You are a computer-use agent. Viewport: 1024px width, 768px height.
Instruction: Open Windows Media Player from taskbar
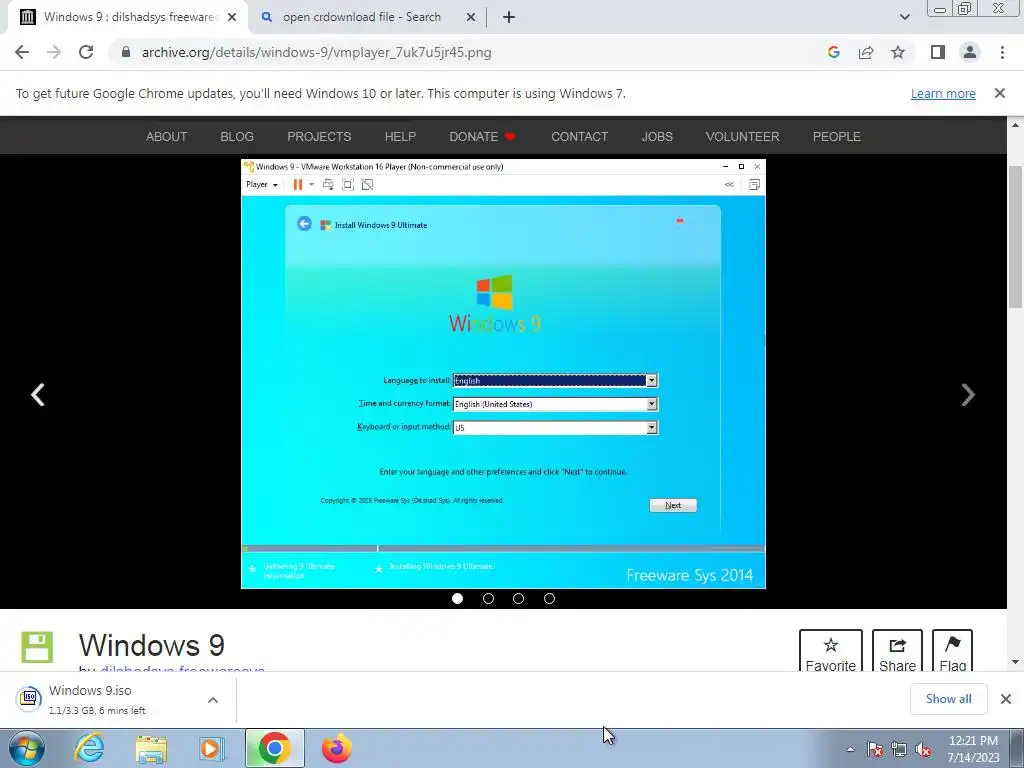tap(212, 748)
